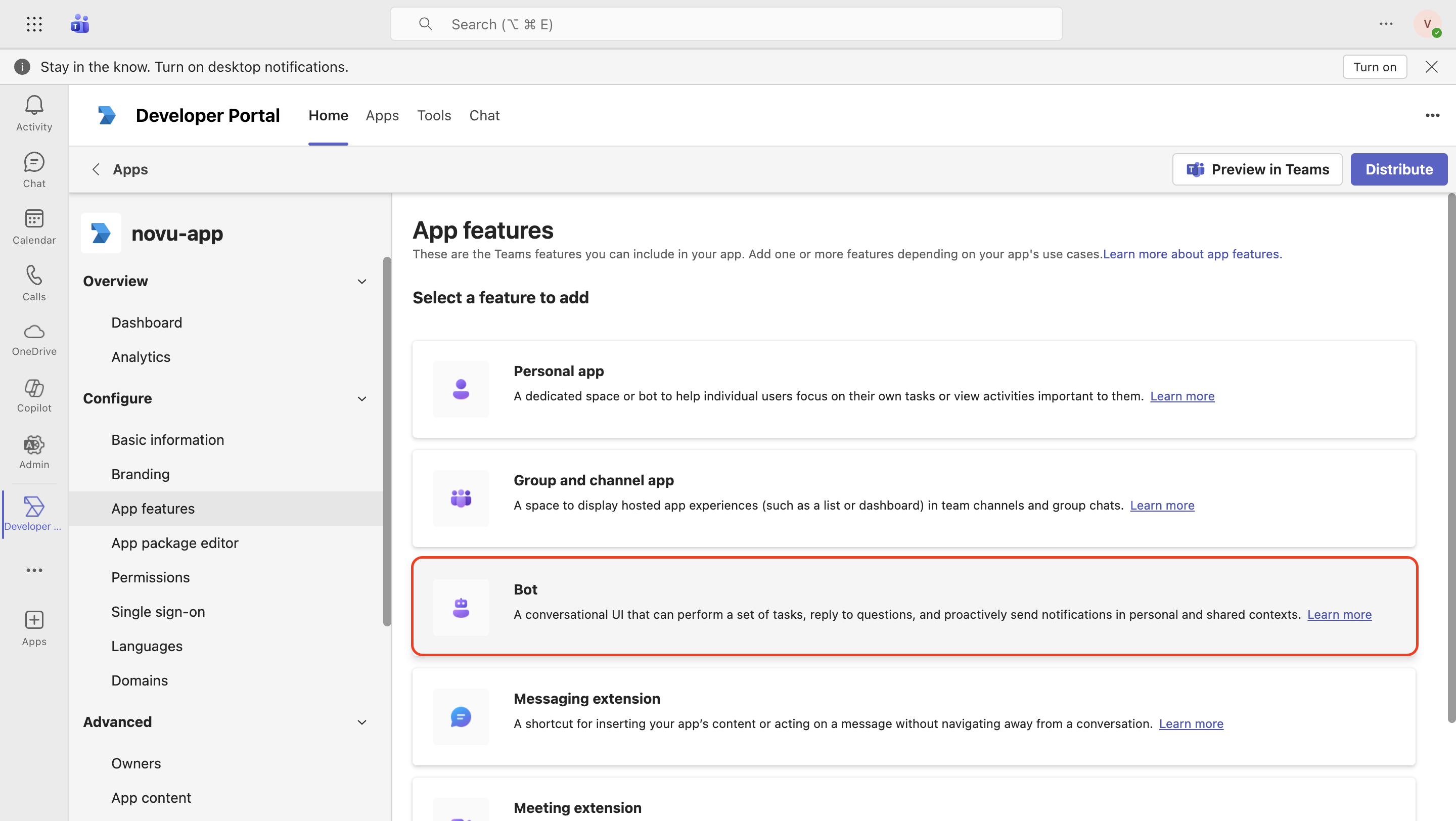This screenshot has width=1456, height=821.
Task: Click Preview in Teams button
Action: [x=1257, y=169]
